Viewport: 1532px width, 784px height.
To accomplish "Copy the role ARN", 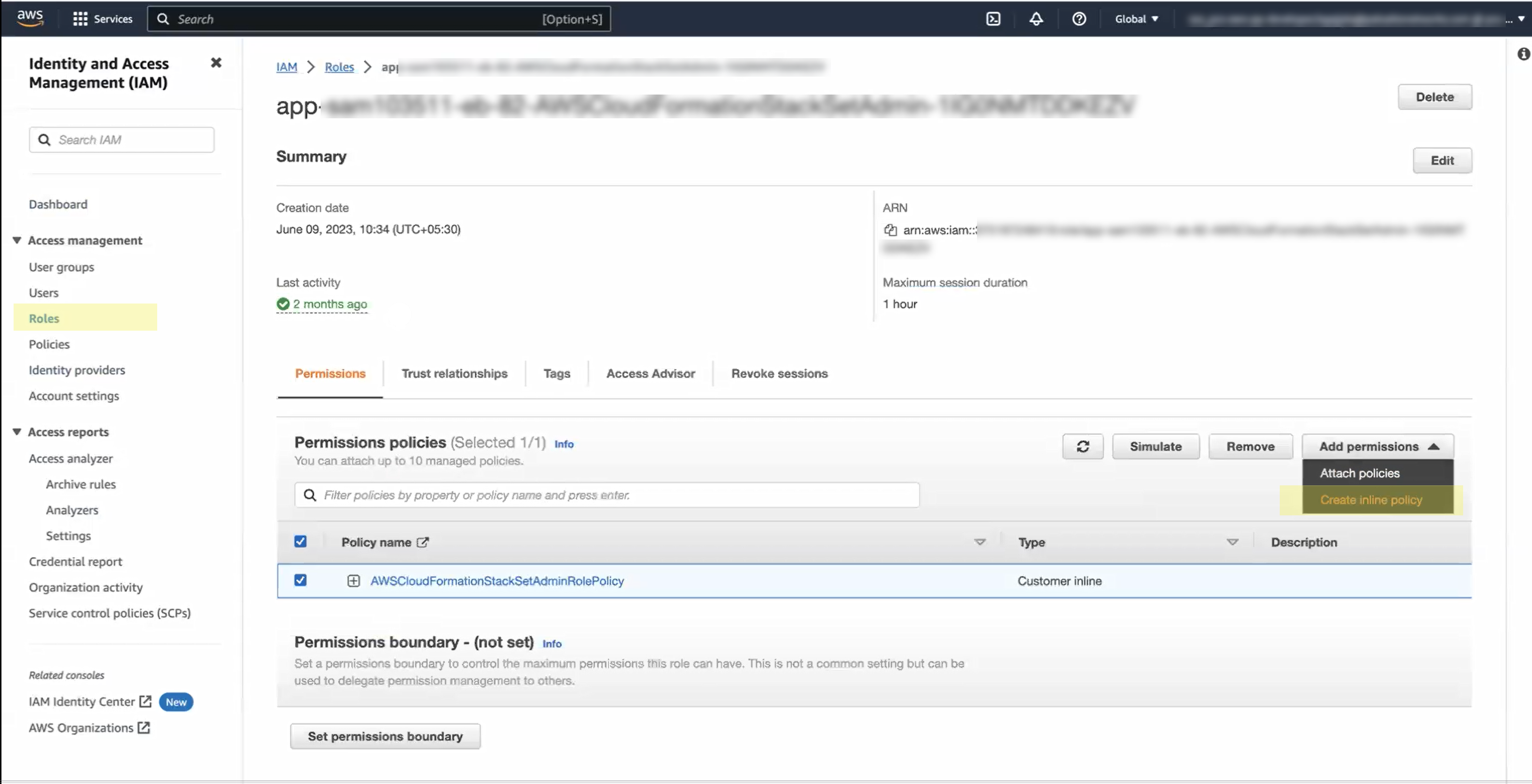I will 890,230.
